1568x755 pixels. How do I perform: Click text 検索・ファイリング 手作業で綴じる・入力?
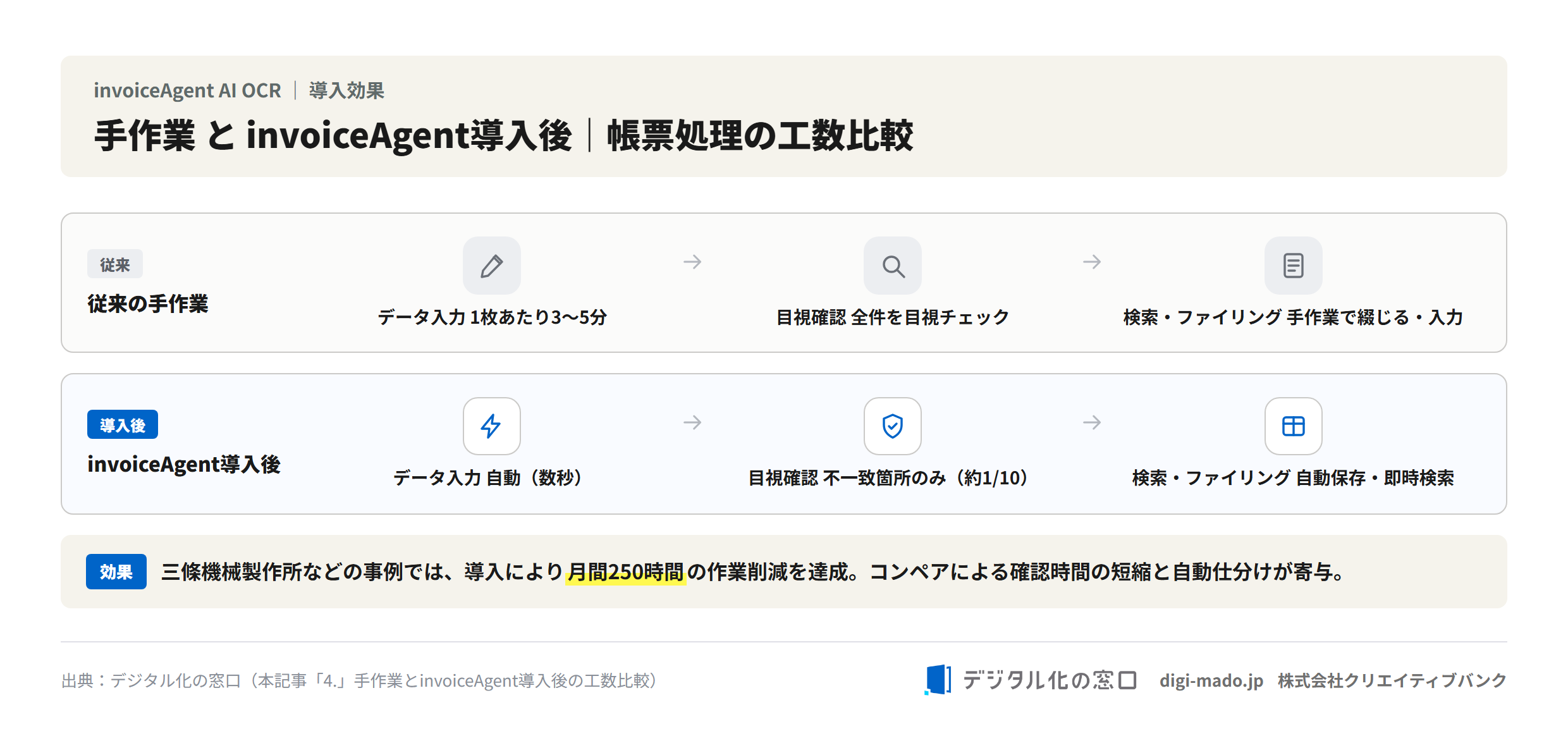pyautogui.click(x=1293, y=317)
